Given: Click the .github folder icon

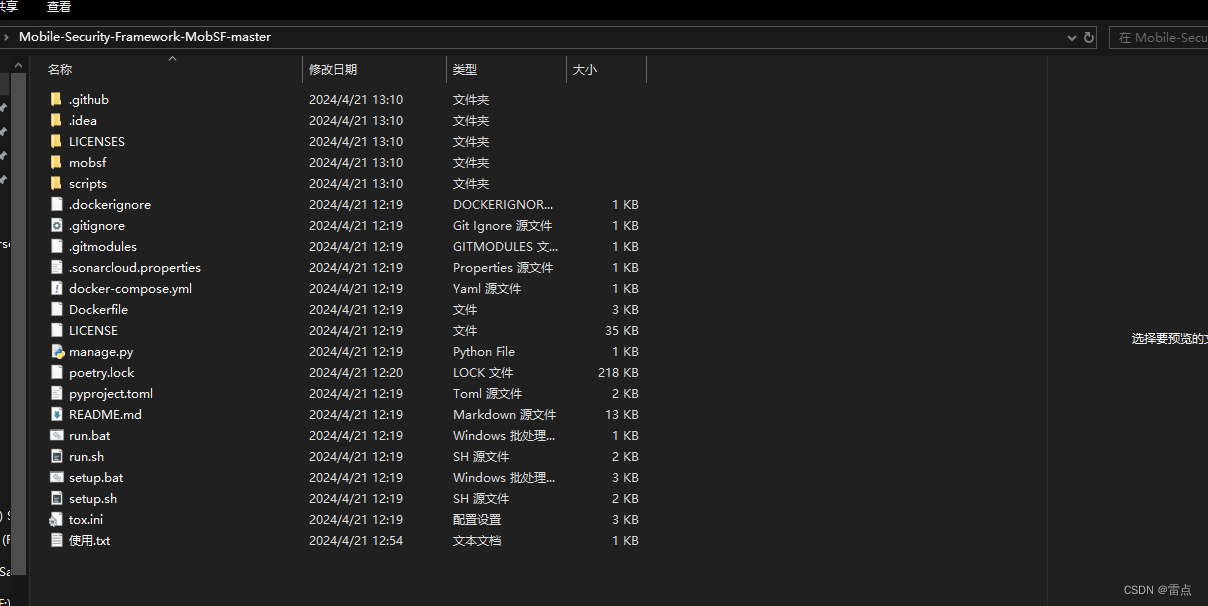Looking at the screenshot, I should pos(56,99).
